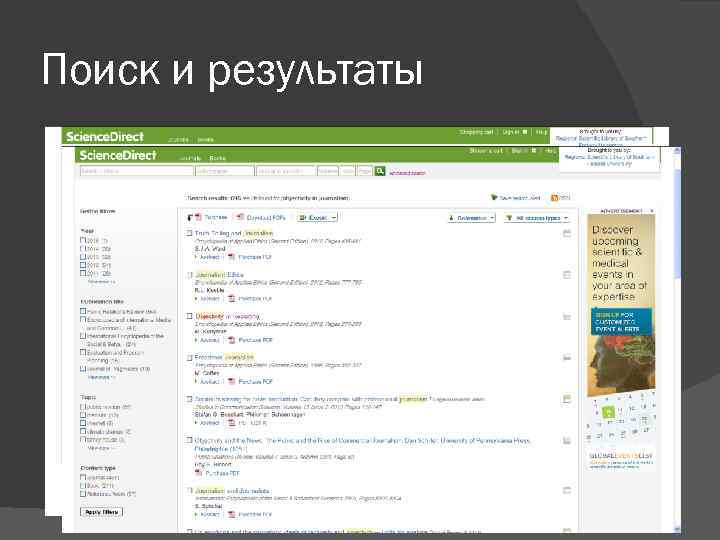
Task: Expand Abstract of Truth Telling and Journalism
Action: point(207,257)
